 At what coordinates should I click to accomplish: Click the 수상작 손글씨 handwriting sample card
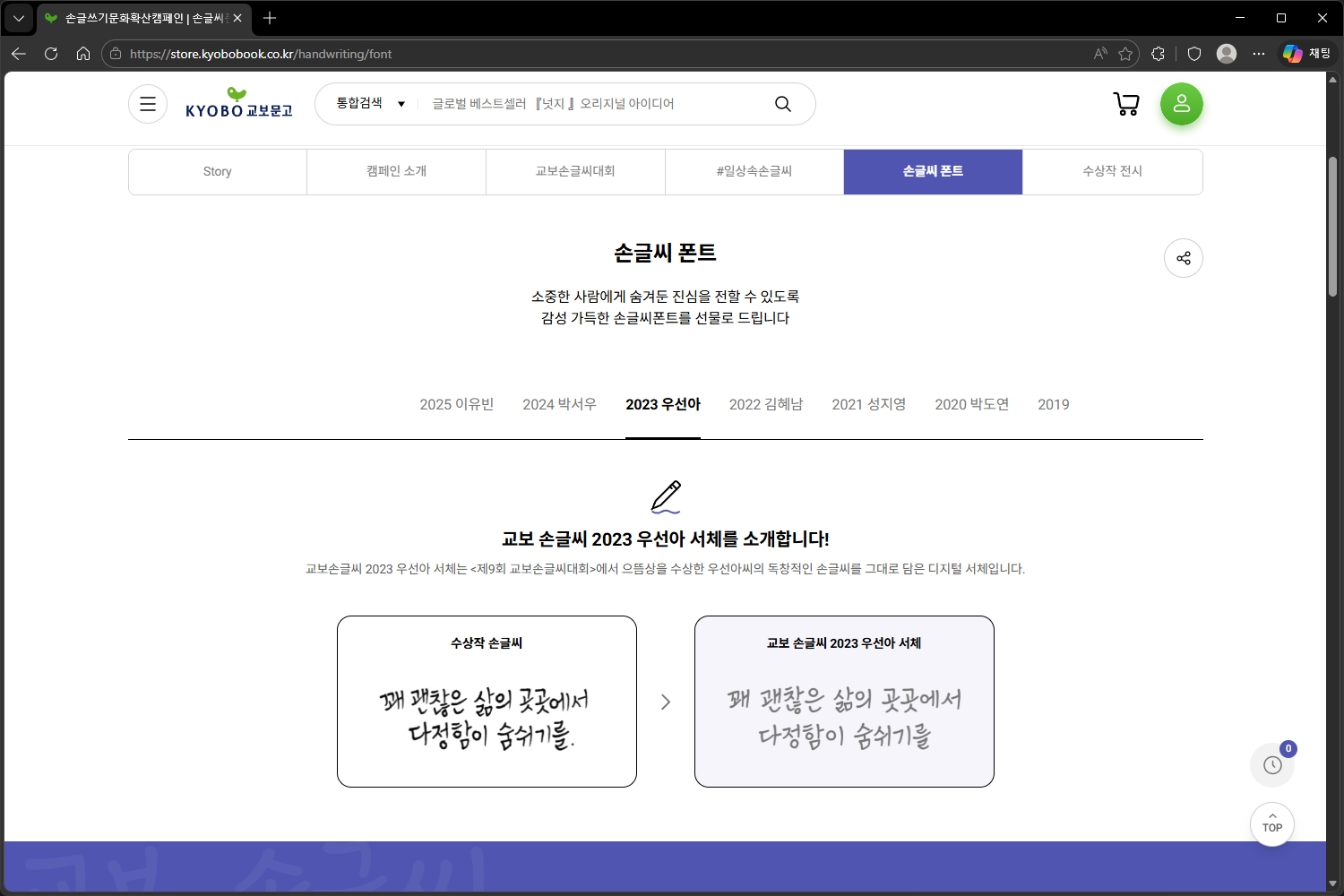coord(487,702)
